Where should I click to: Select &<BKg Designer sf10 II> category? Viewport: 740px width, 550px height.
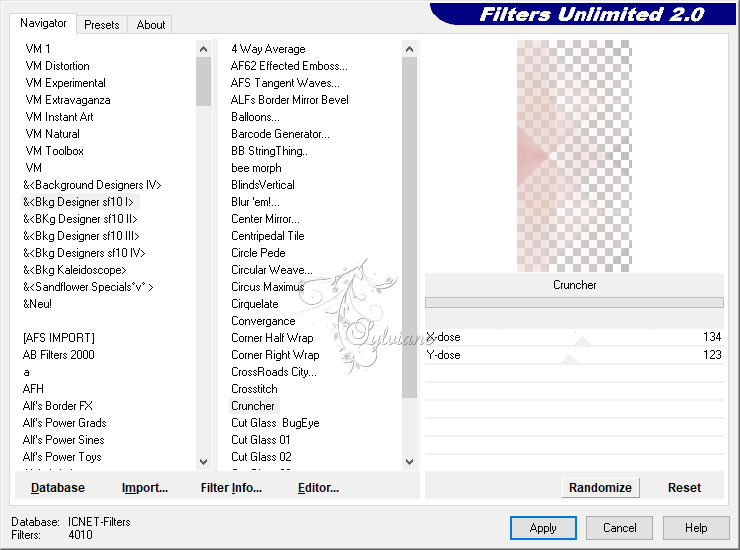(x=80, y=219)
